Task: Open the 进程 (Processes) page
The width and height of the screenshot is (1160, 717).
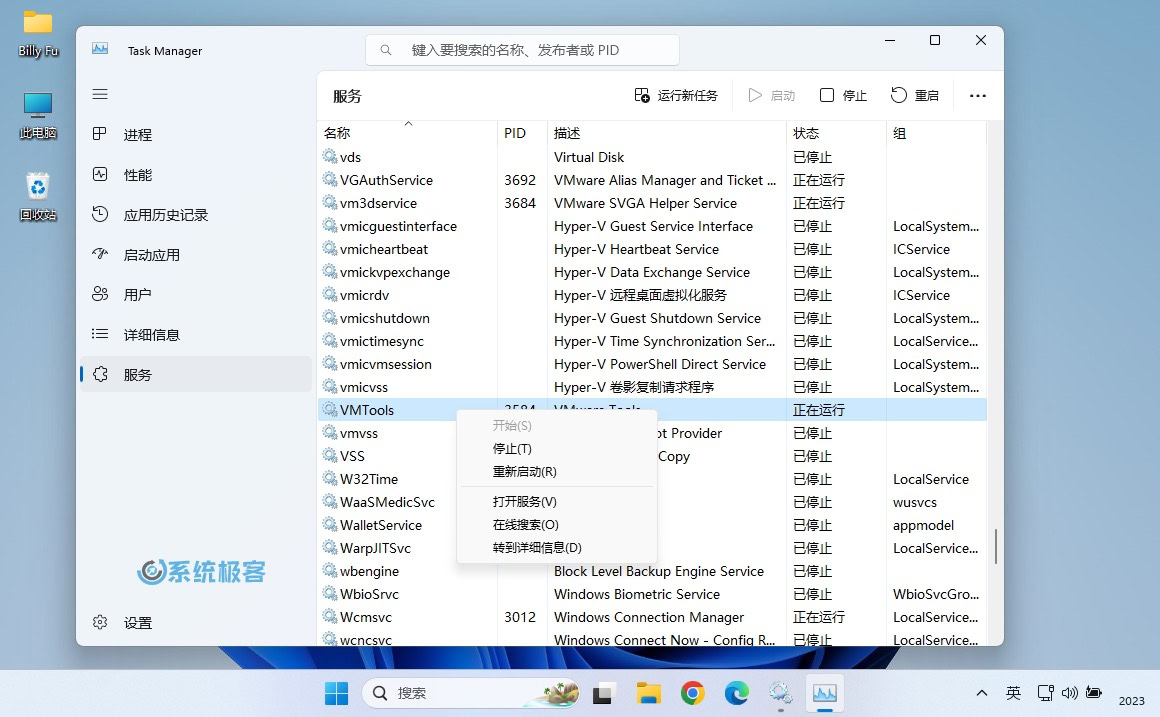Action: pyautogui.click(x=196, y=135)
